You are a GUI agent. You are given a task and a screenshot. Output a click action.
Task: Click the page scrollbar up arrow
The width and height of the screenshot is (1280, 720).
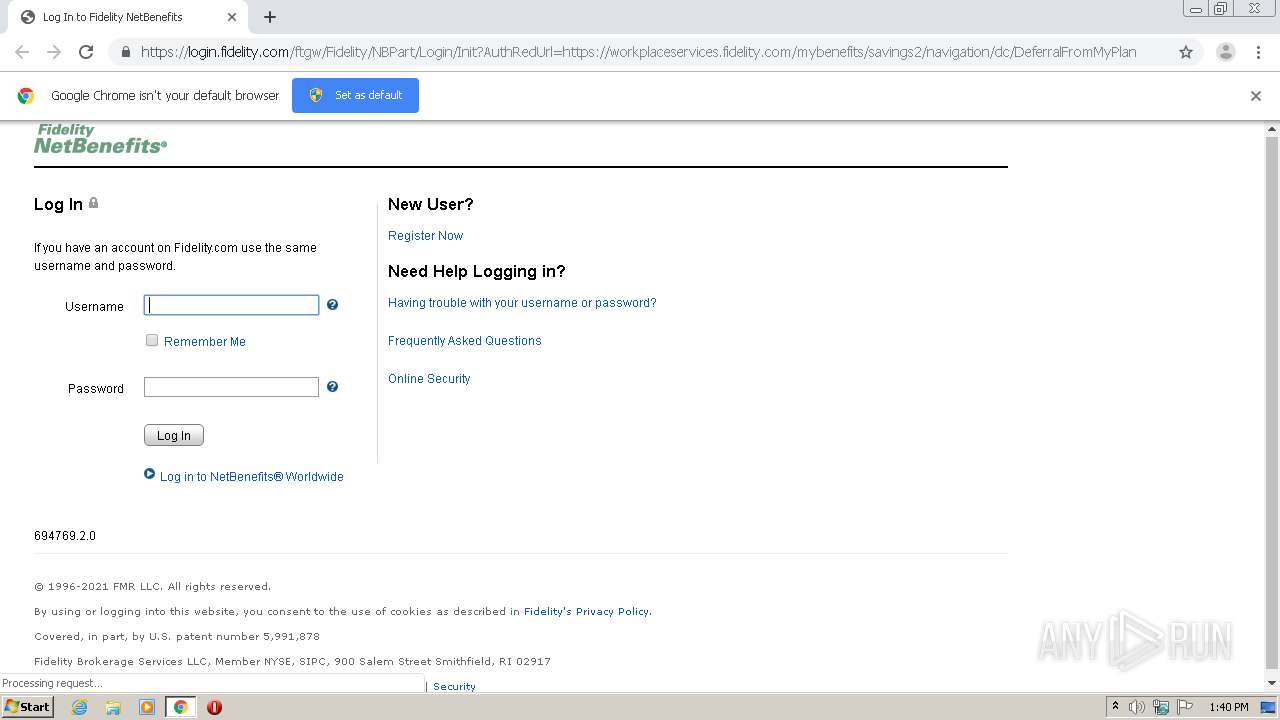(x=1272, y=130)
